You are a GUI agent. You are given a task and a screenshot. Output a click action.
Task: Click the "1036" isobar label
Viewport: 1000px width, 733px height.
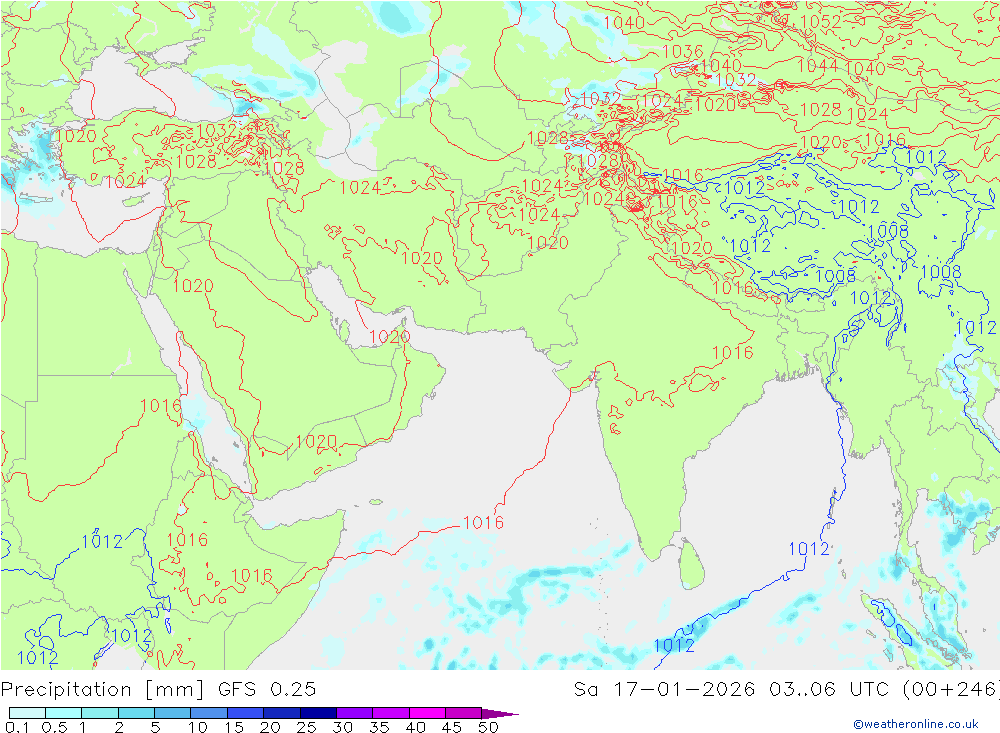click(x=682, y=52)
